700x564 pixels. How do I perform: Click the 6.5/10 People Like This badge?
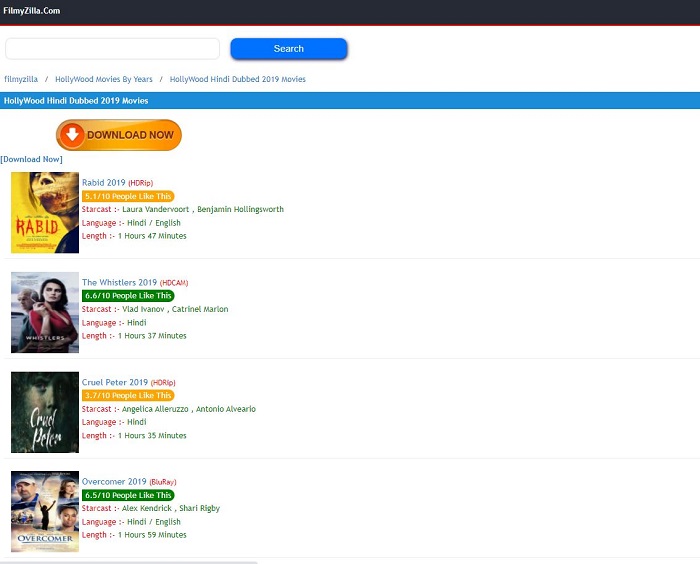(x=128, y=495)
